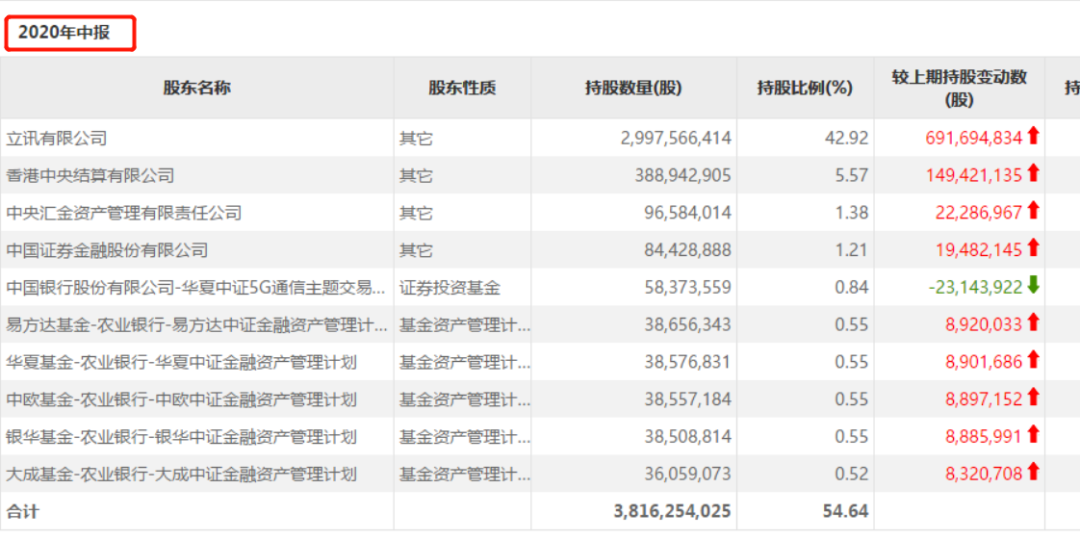The image size is (1080, 540).
Task: Click the up arrow next to 8,901,686
Action: (1032, 360)
